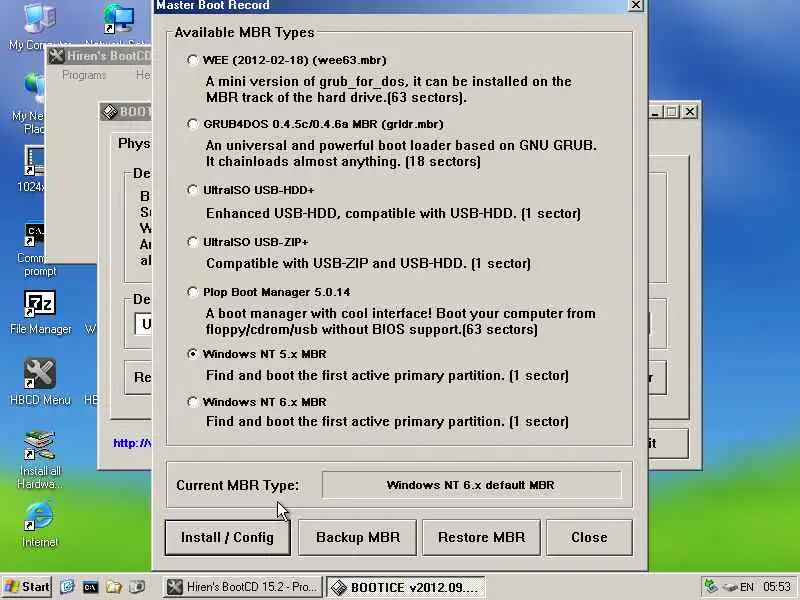The height and width of the screenshot is (600, 800).
Task: Click the network tray icon
Action: tap(710, 586)
